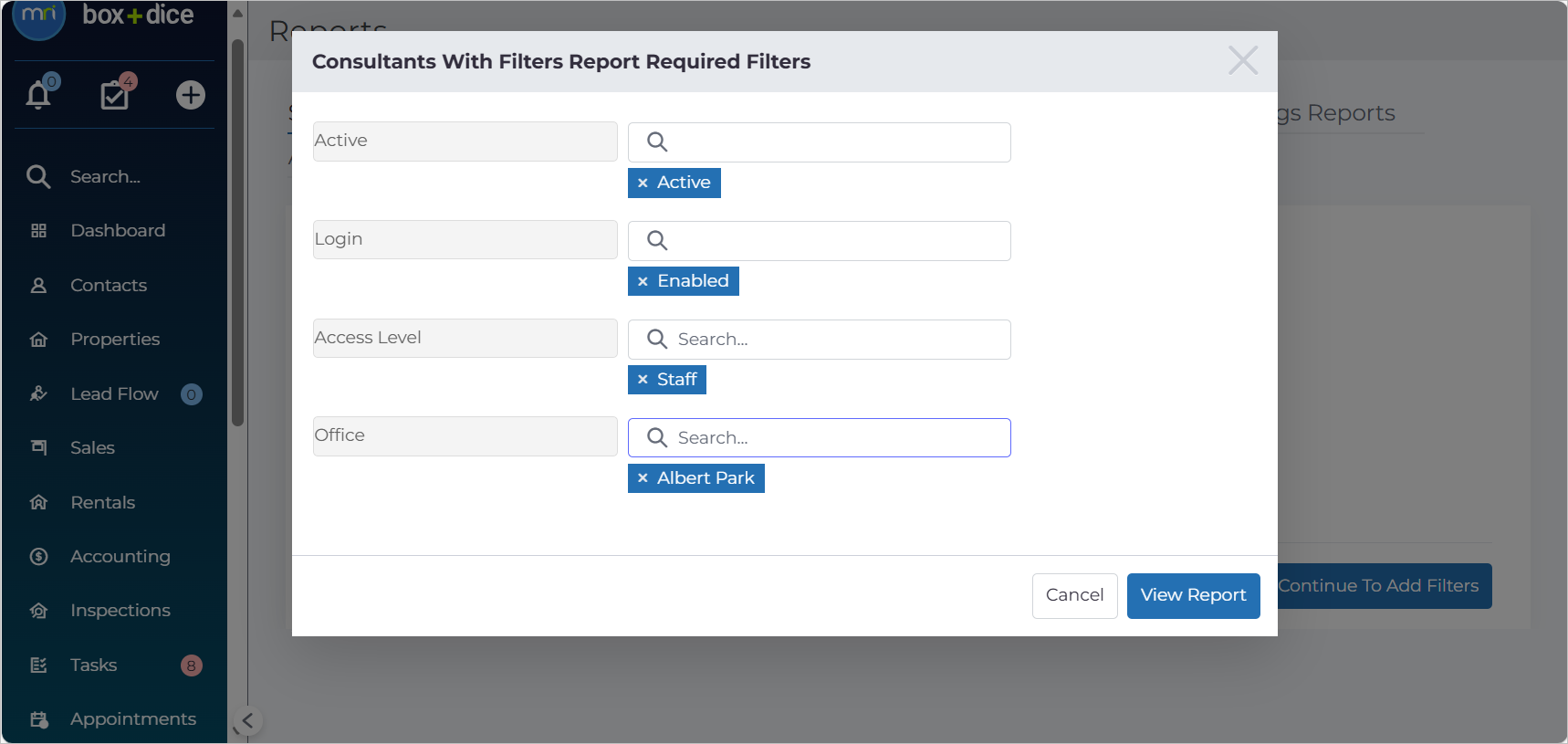Click the Active filter label field

pos(465,141)
